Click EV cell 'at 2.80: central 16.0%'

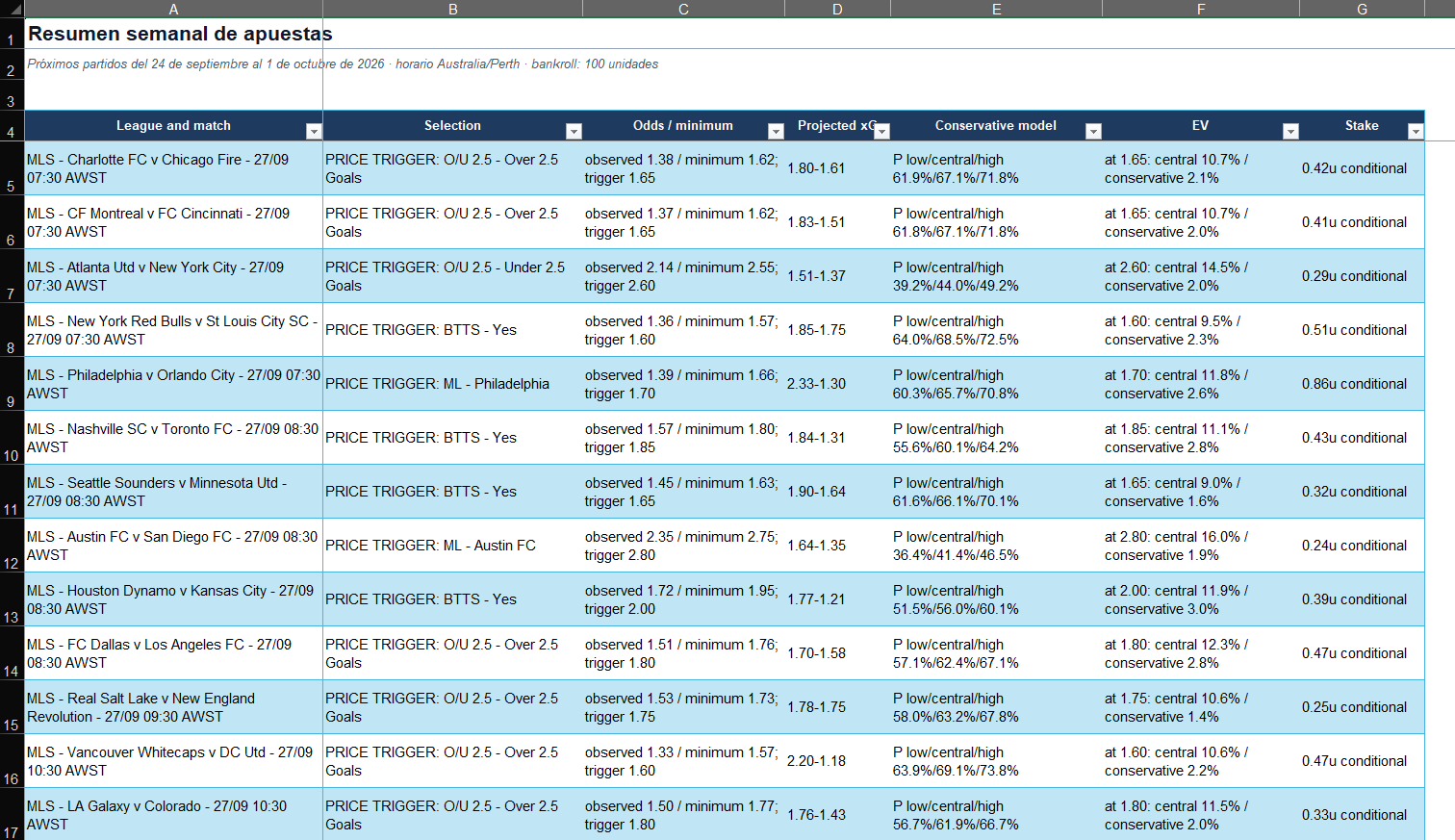point(1201,546)
